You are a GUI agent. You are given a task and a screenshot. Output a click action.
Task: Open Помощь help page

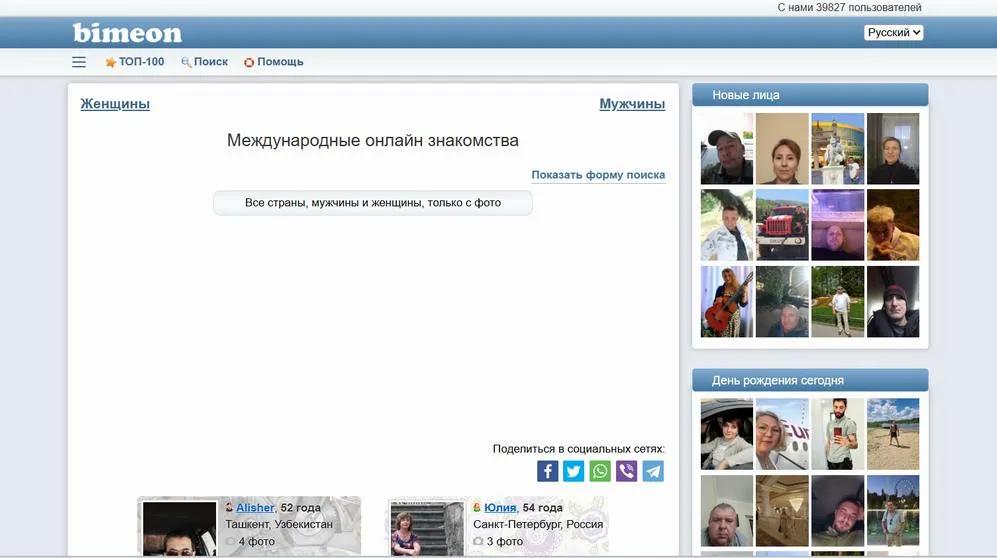[x=274, y=62]
